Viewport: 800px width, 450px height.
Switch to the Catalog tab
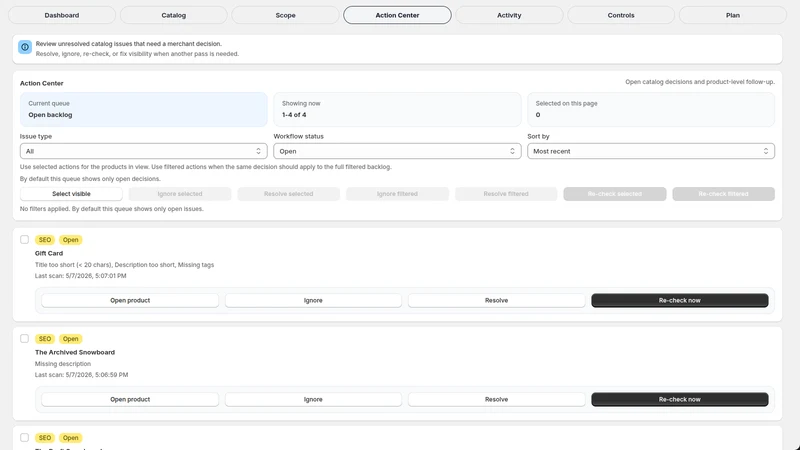pos(173,15)
